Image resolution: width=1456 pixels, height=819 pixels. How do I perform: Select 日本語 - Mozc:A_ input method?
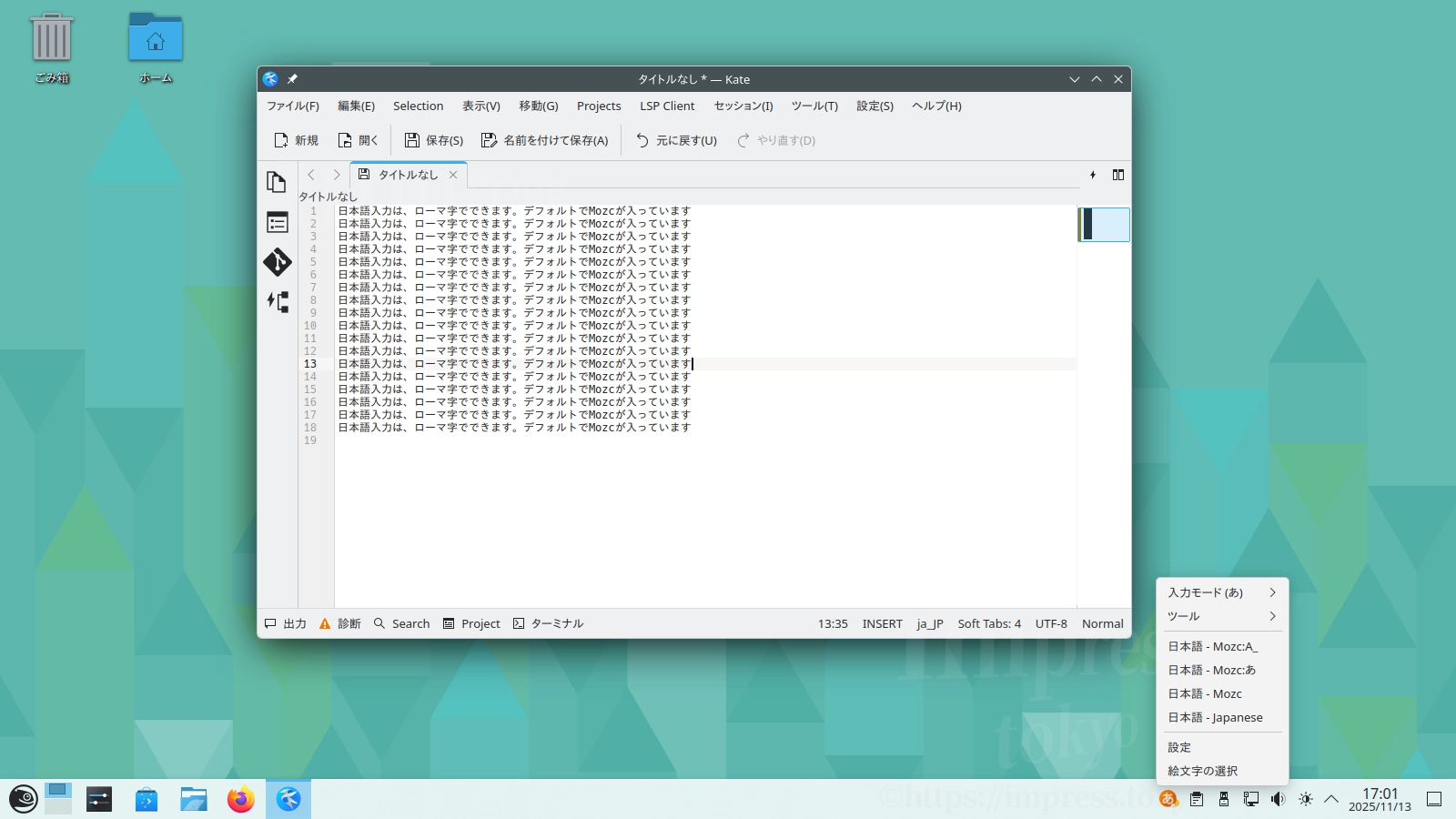point(1222,646)
